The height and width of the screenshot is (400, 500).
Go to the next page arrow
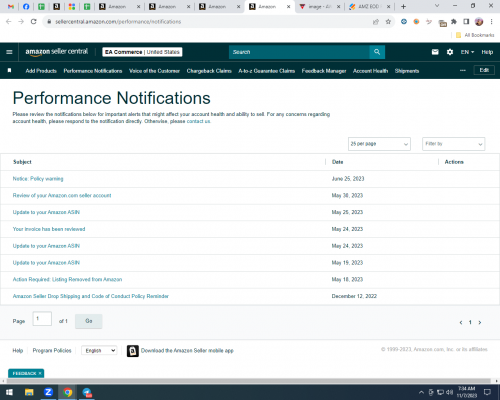(480, 322)
